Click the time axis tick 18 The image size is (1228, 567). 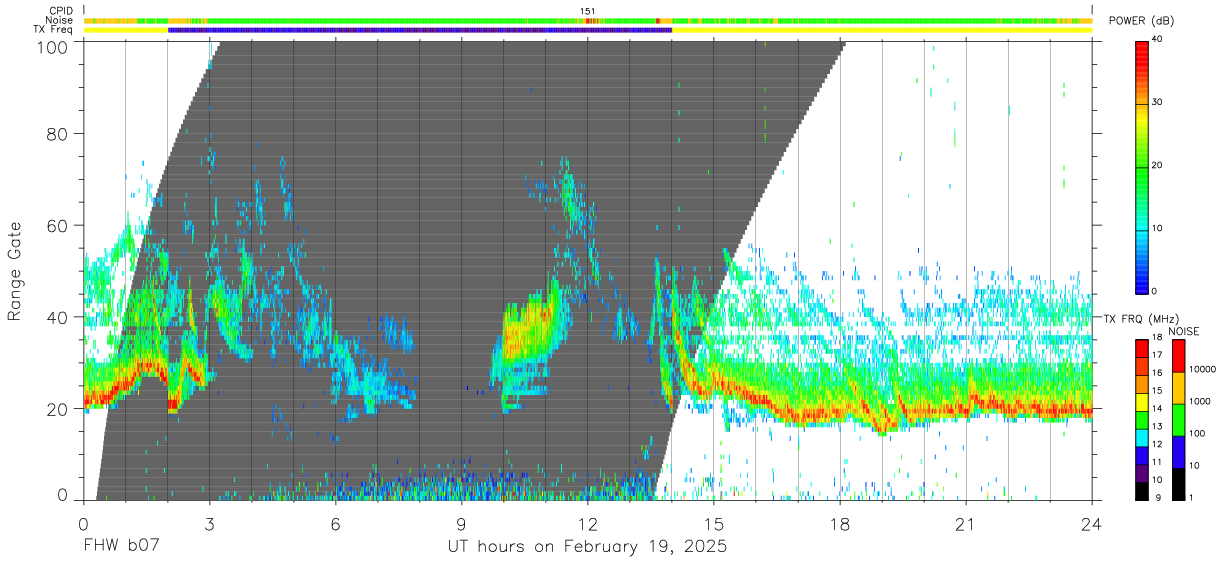(x=840, y=523)
